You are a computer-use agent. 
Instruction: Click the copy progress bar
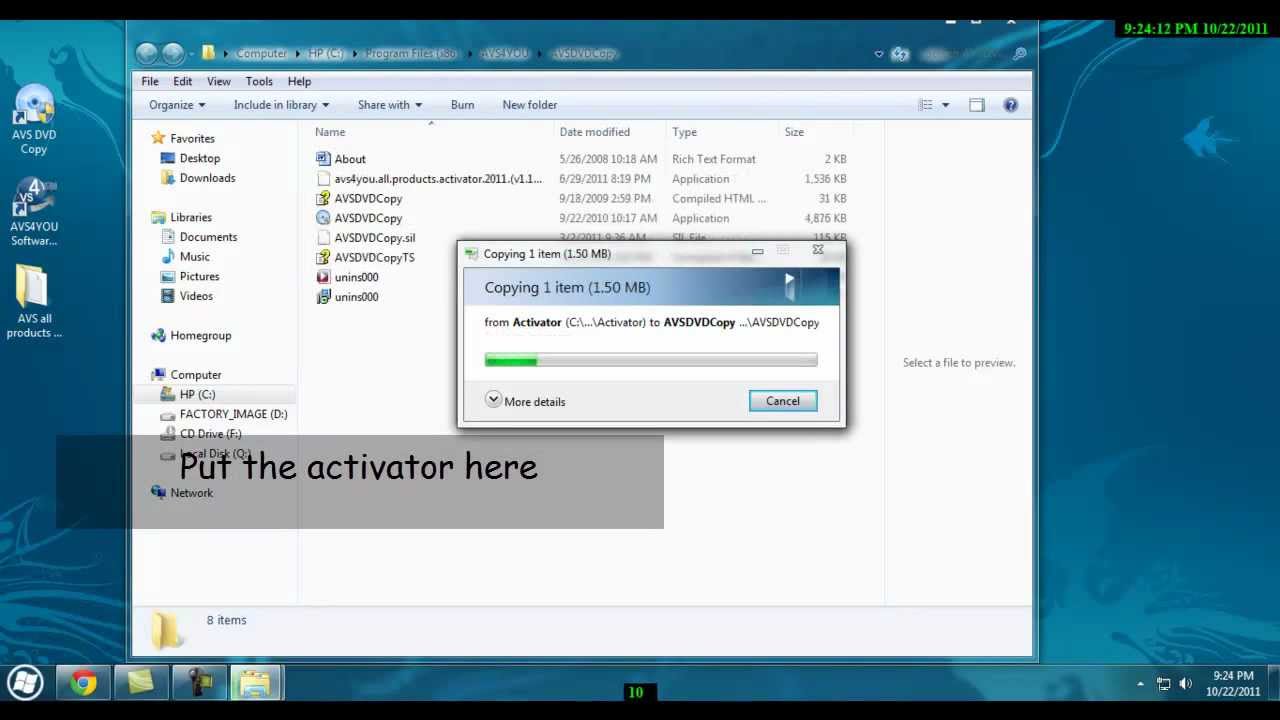651,360
